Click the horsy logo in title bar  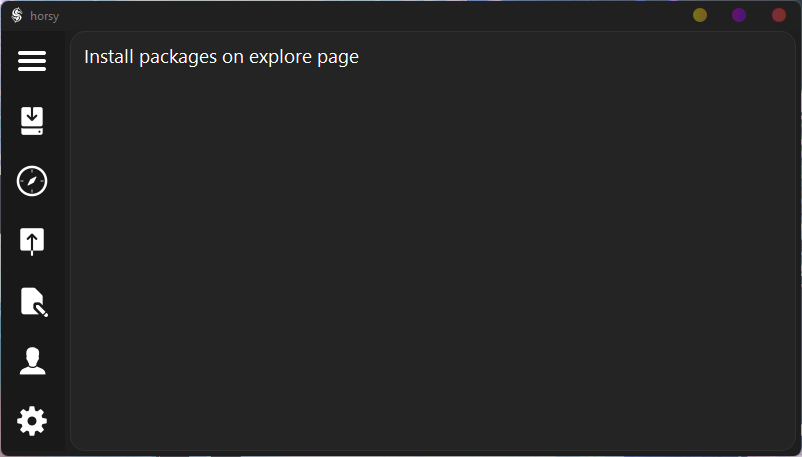(x=16, y=15)
